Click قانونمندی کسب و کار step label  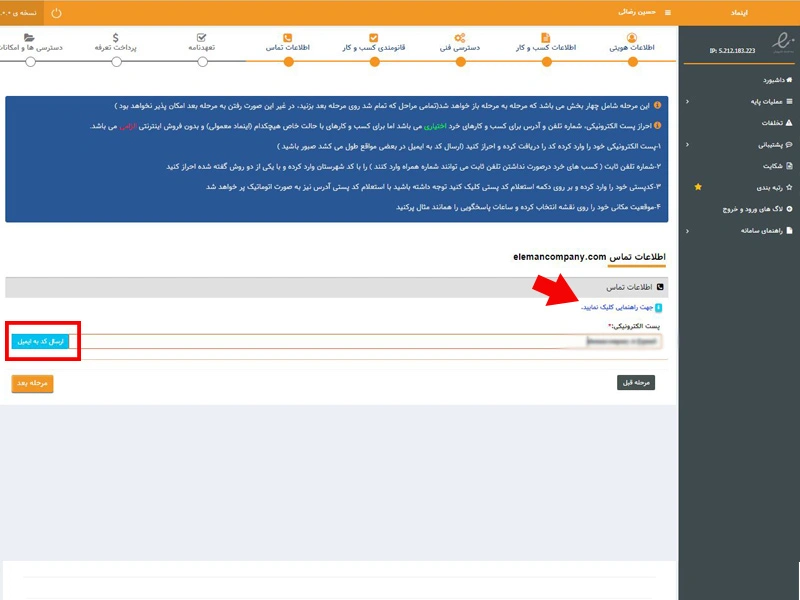tap(373, 47)
